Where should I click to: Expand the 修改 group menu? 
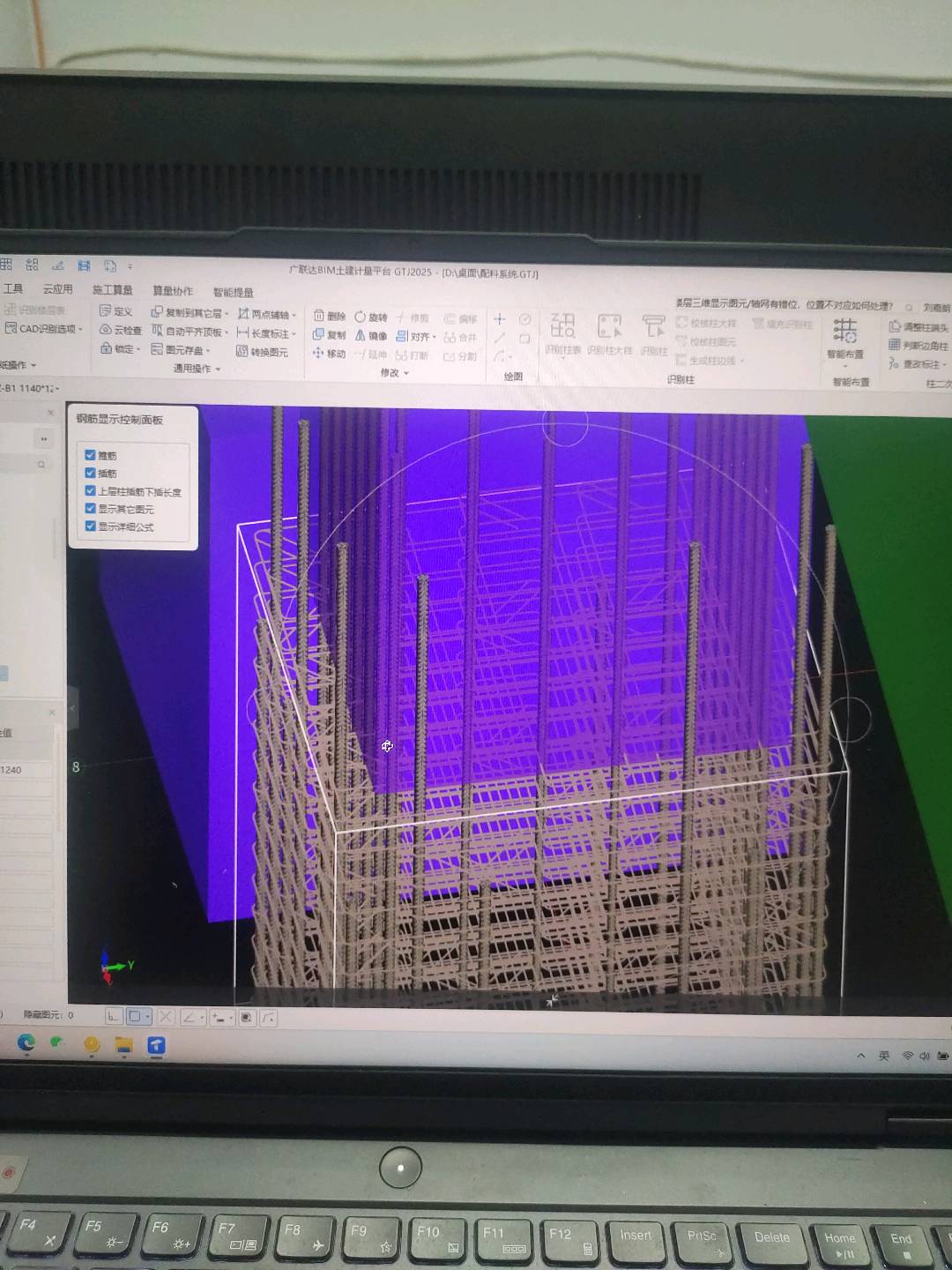tap(395, 373)
